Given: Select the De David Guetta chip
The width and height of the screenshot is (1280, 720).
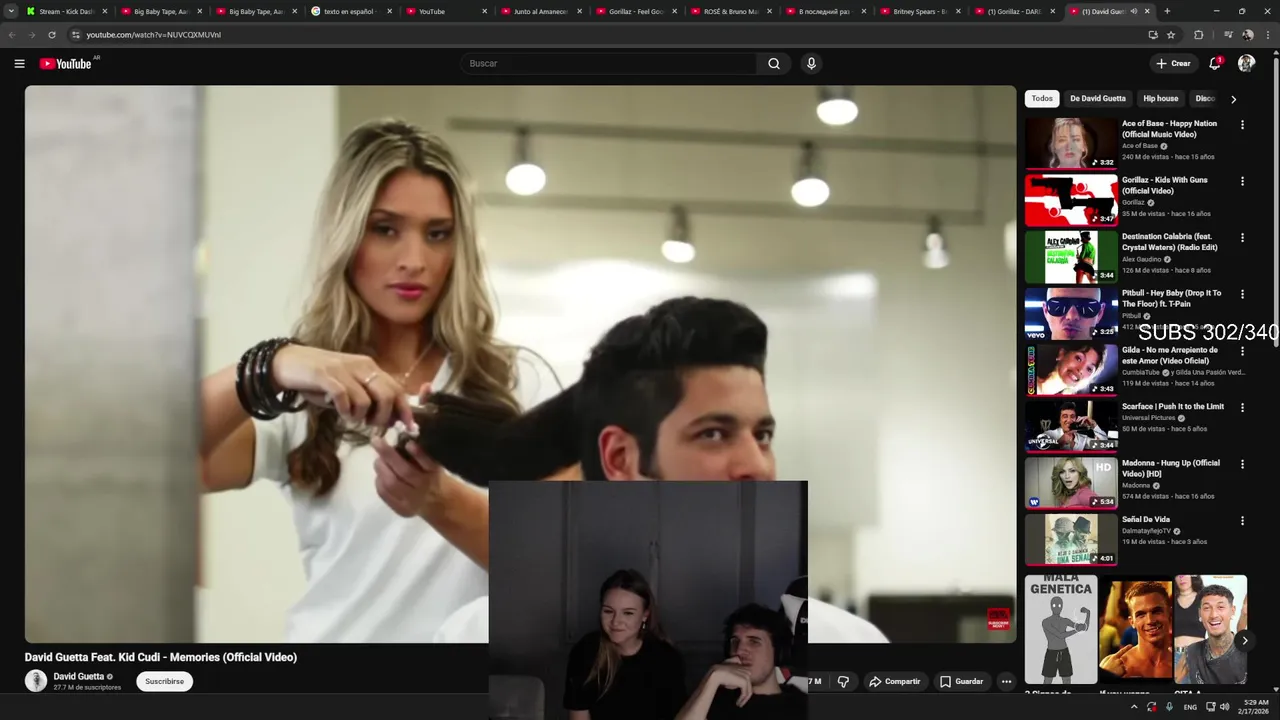Looking at the screenshot, I should coord(1097,98).
